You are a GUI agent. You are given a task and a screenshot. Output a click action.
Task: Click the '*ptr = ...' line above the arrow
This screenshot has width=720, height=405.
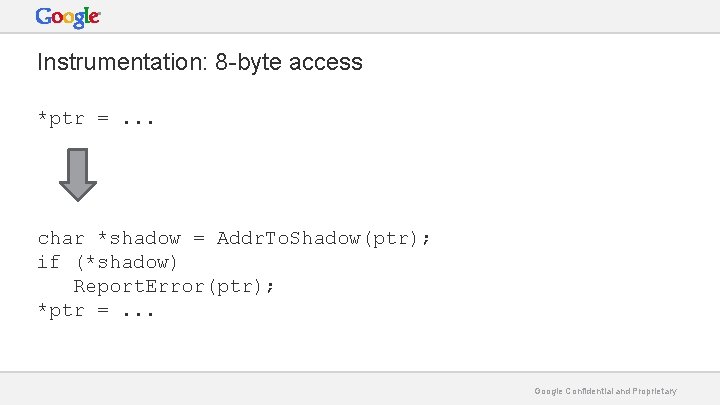tap(96, 119)
